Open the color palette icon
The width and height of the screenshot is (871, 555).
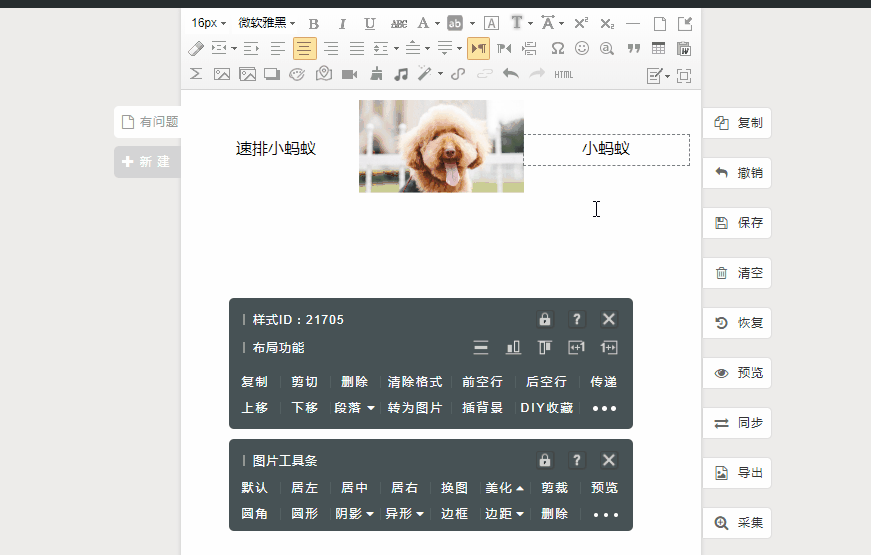tap(297, 74)
